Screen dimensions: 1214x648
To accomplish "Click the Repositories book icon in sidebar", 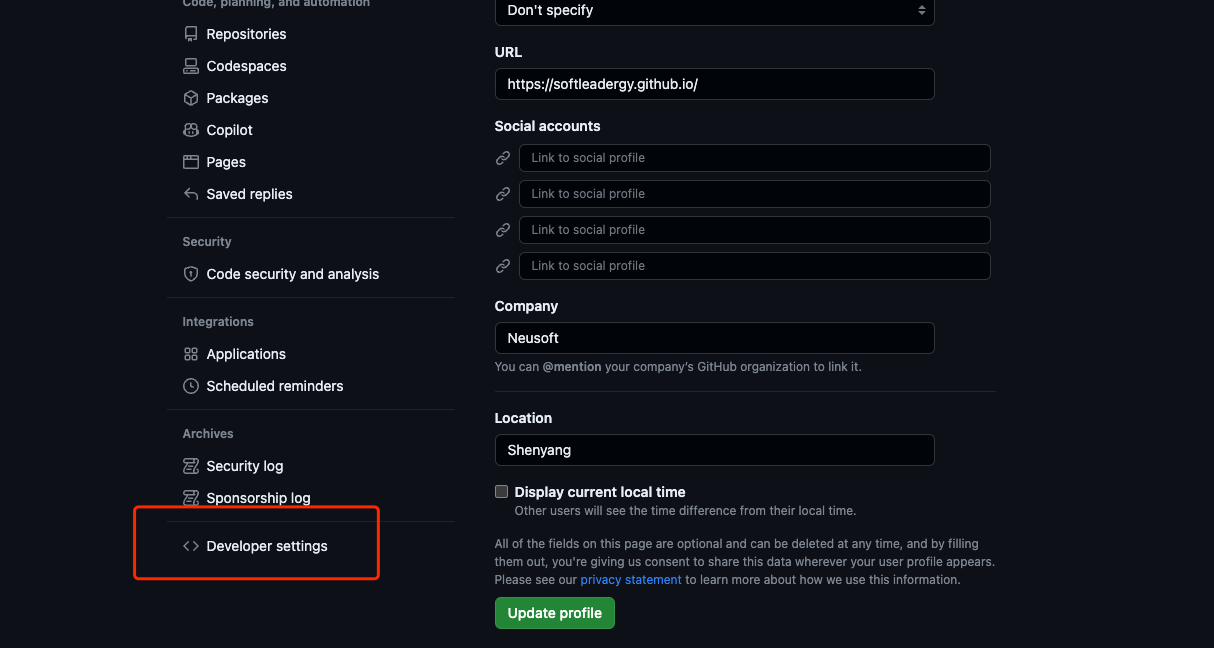I will point(191,34).
